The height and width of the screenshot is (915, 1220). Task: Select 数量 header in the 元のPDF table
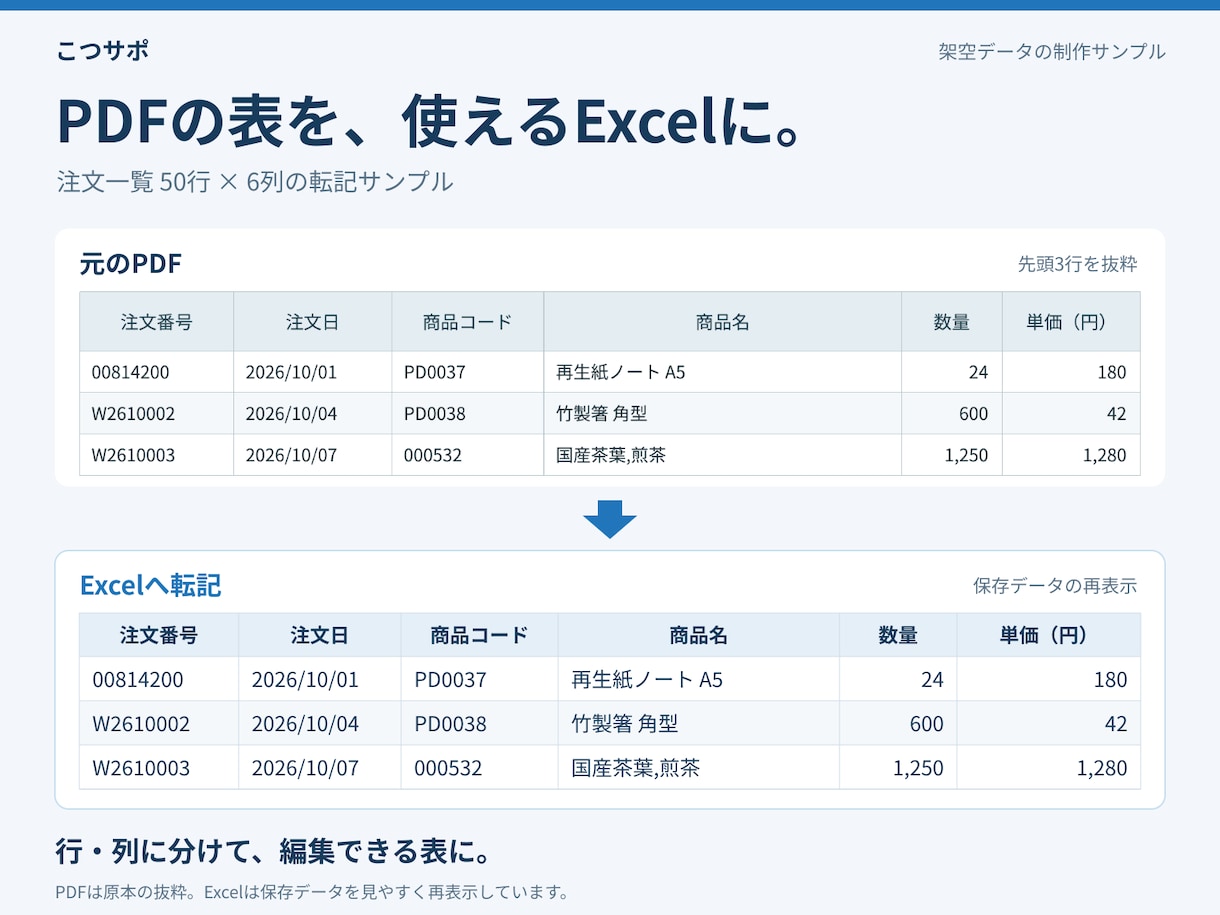pyautogui.click(x=952, y=322)
